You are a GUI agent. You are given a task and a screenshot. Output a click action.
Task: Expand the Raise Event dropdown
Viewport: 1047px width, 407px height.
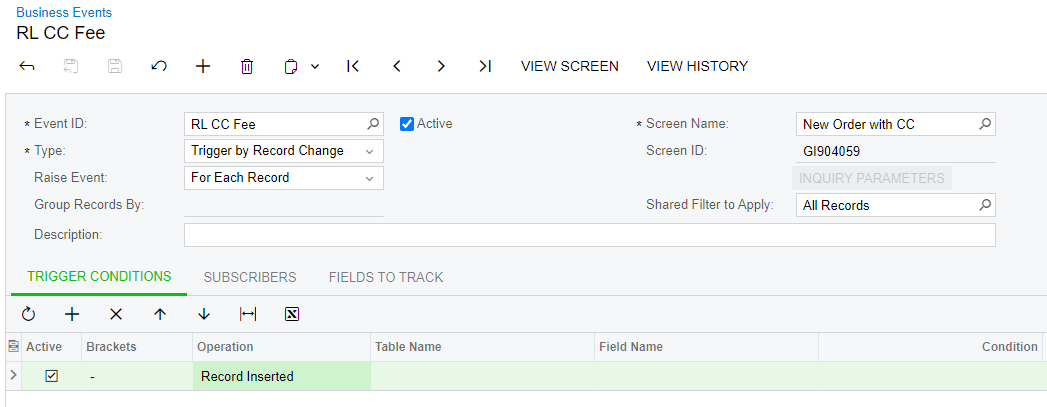[x=369, y=178]
